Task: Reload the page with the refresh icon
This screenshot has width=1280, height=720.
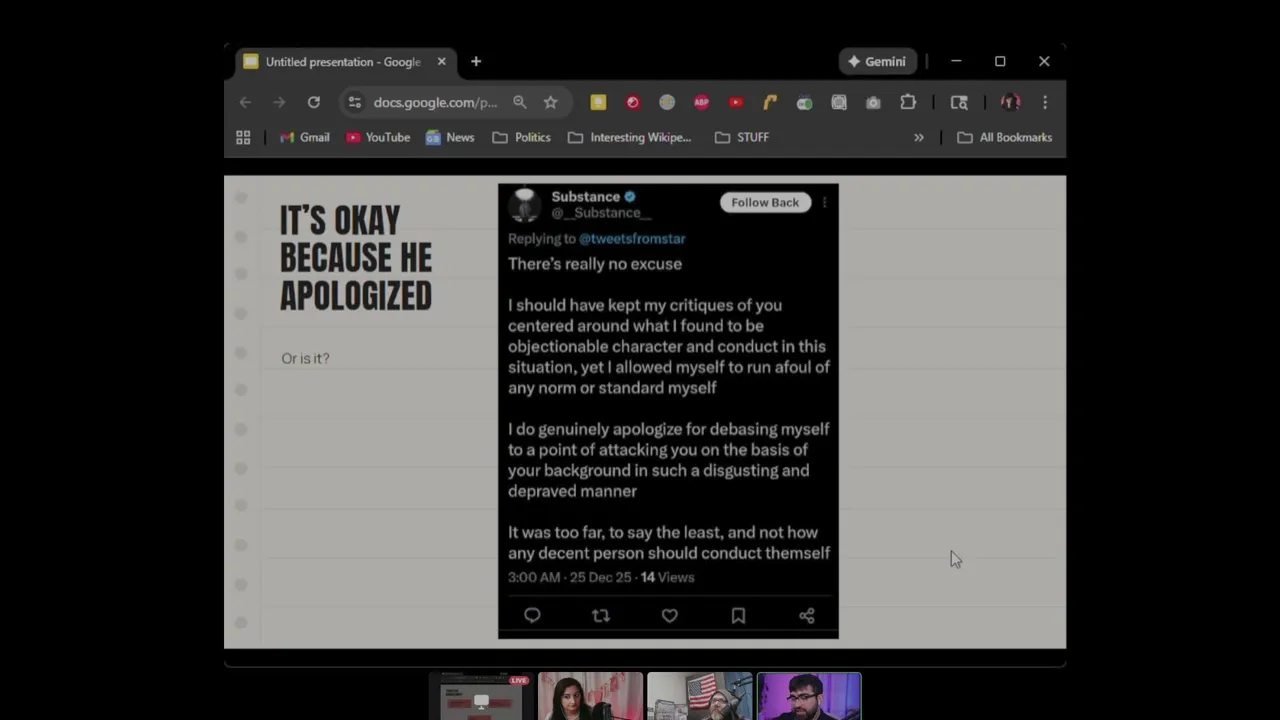Action: click(x=313, y=102)
